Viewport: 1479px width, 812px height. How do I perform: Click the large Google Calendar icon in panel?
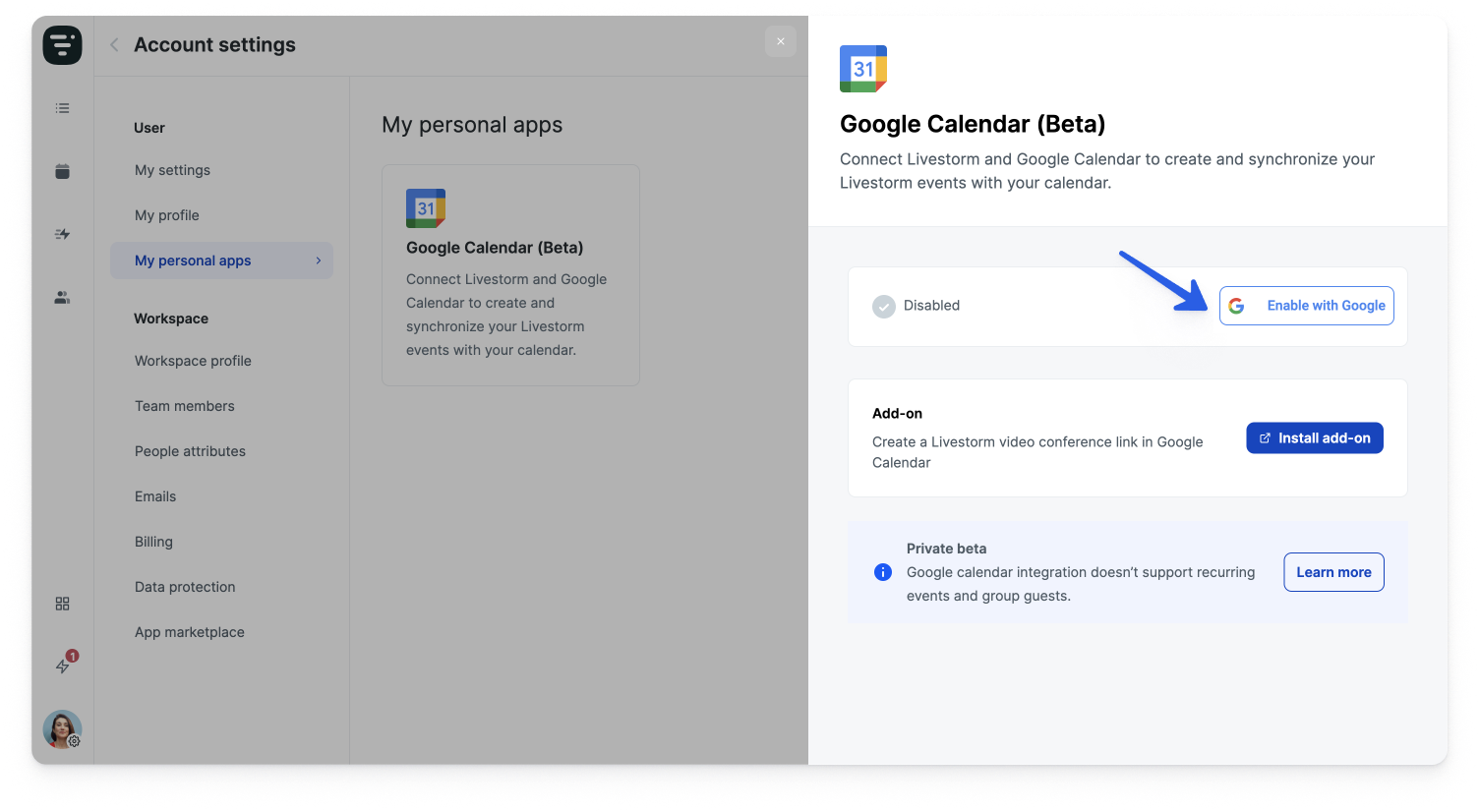click(x=863, y=69)
